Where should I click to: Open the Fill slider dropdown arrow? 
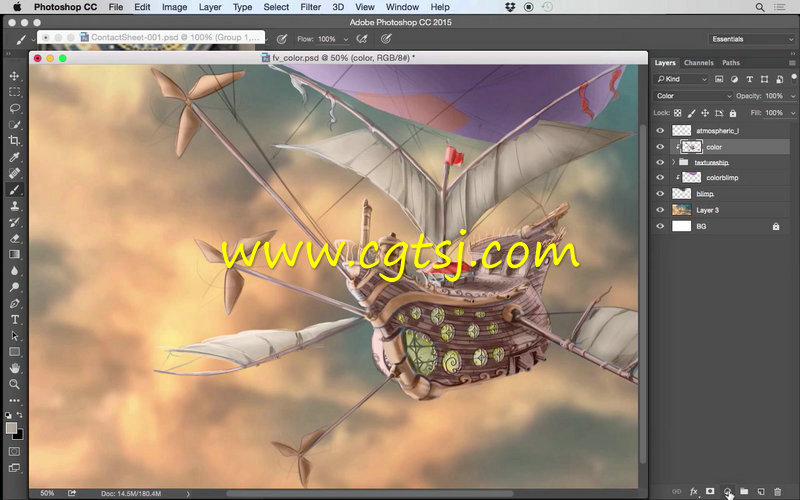click(x=793, y=113)
